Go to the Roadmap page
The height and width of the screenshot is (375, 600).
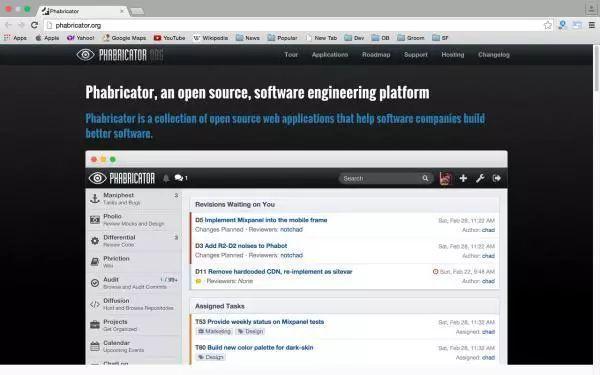376,55
